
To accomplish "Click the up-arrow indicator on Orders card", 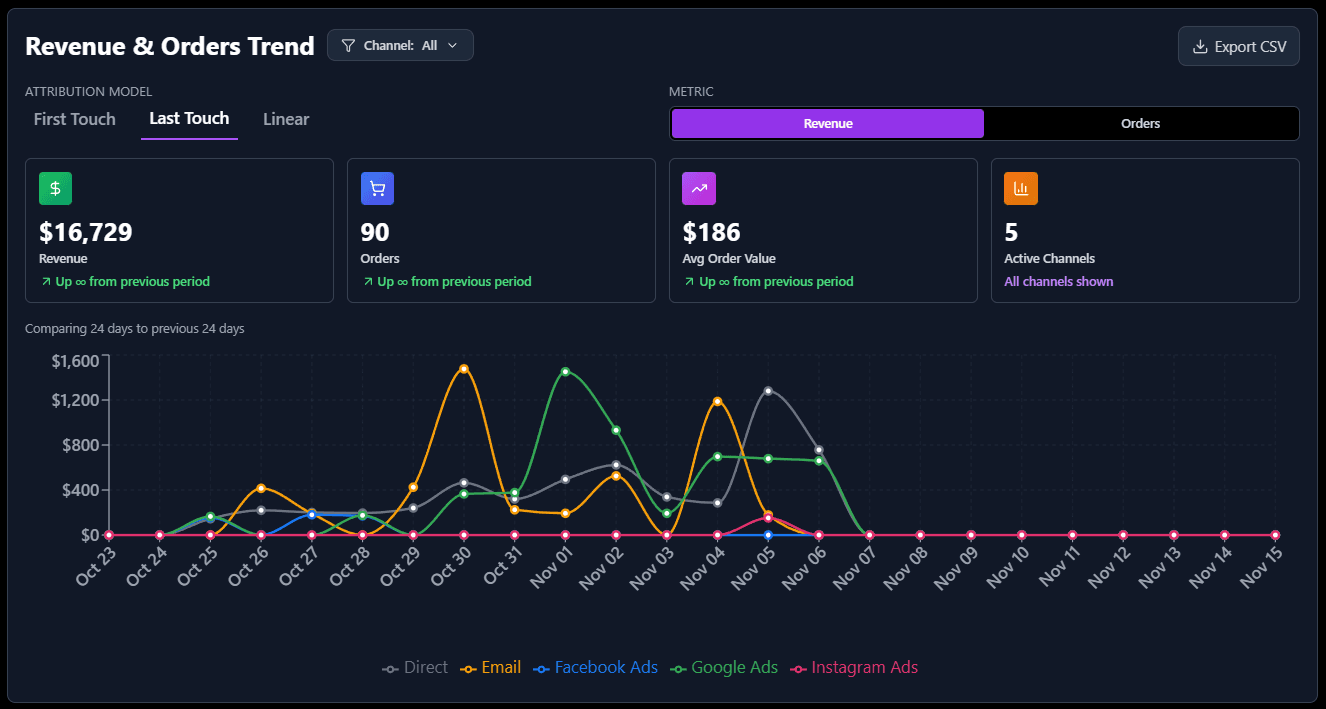I will (x=368, y=281).
